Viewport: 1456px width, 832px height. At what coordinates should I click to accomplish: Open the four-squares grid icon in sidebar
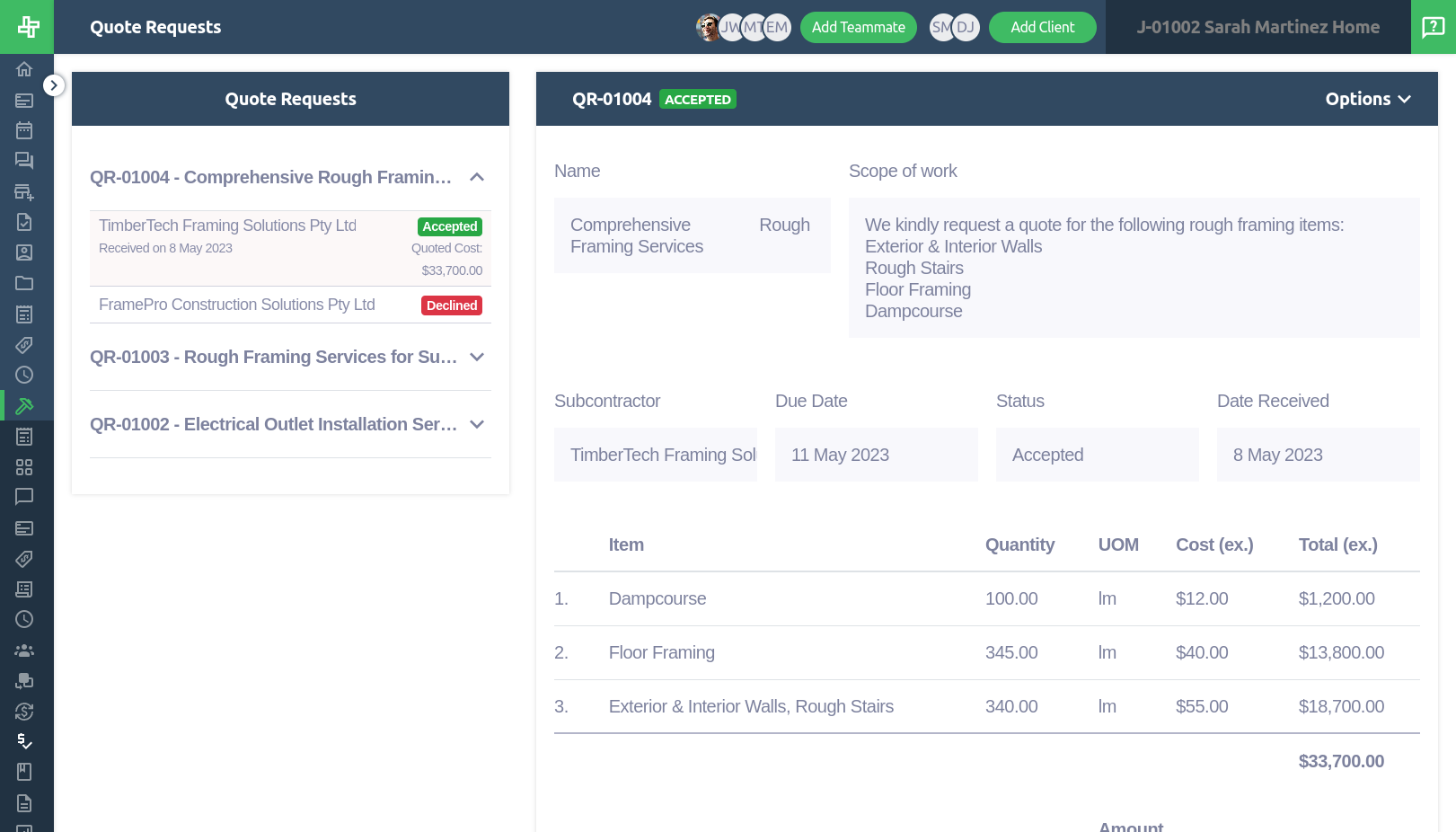coord(24,467)
